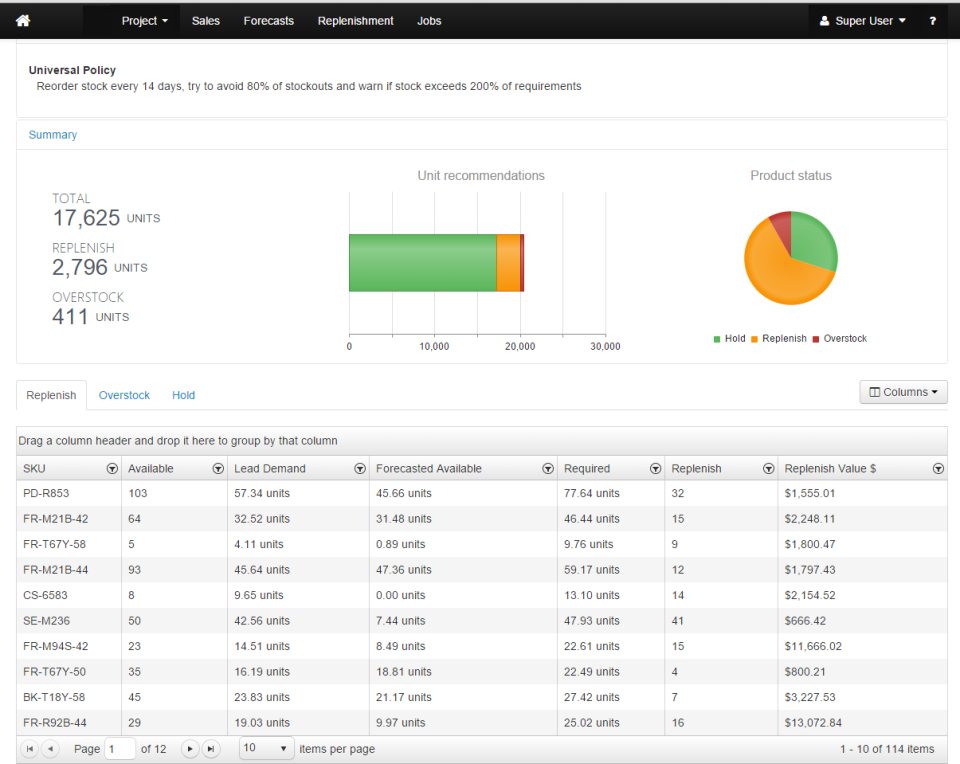Toggle Hold legend item in pie chart
The height and width of the screenshot is (764, 960).
(729, 339)
